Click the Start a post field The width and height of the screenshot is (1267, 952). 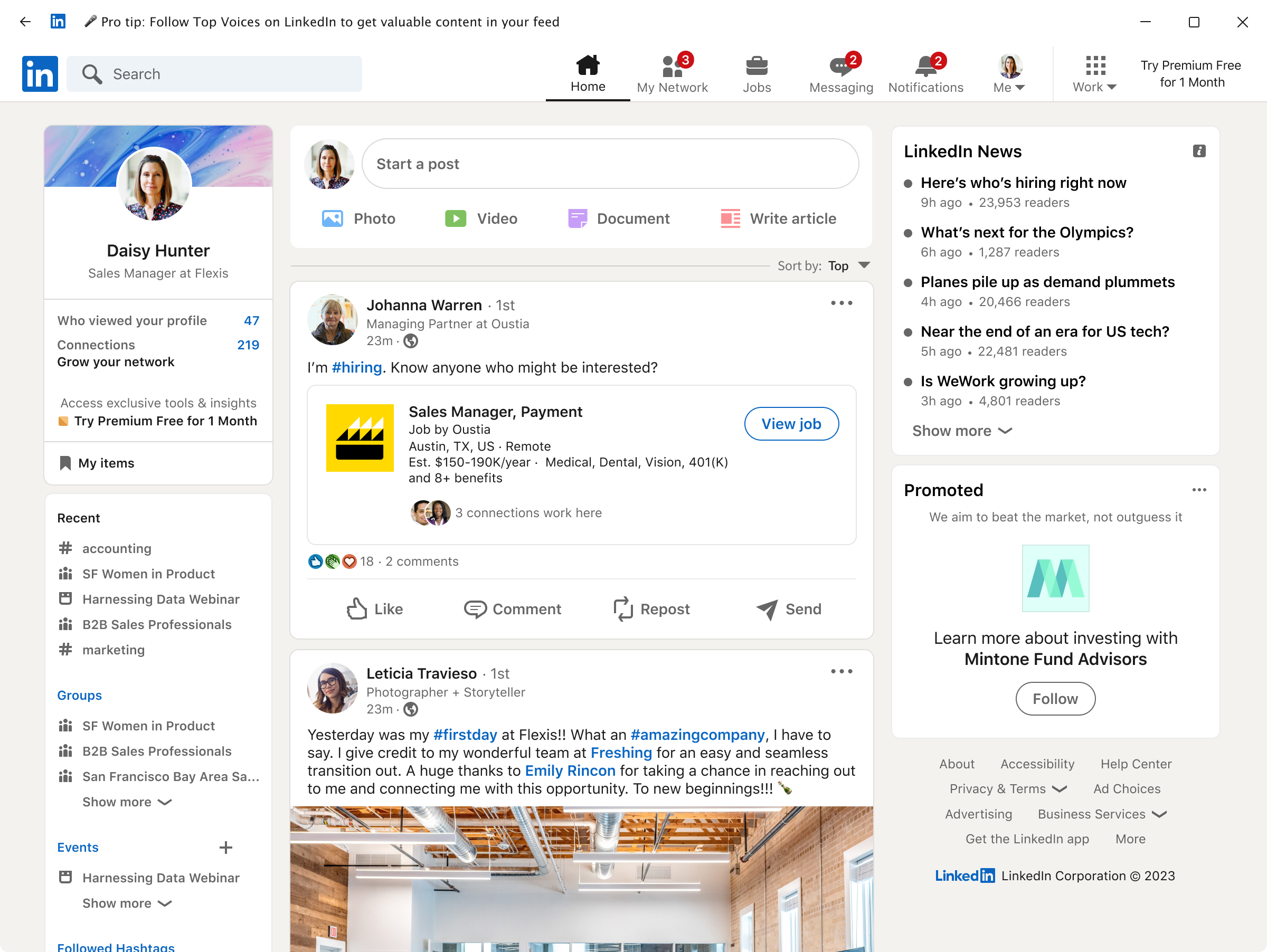[x=609, y=164]
